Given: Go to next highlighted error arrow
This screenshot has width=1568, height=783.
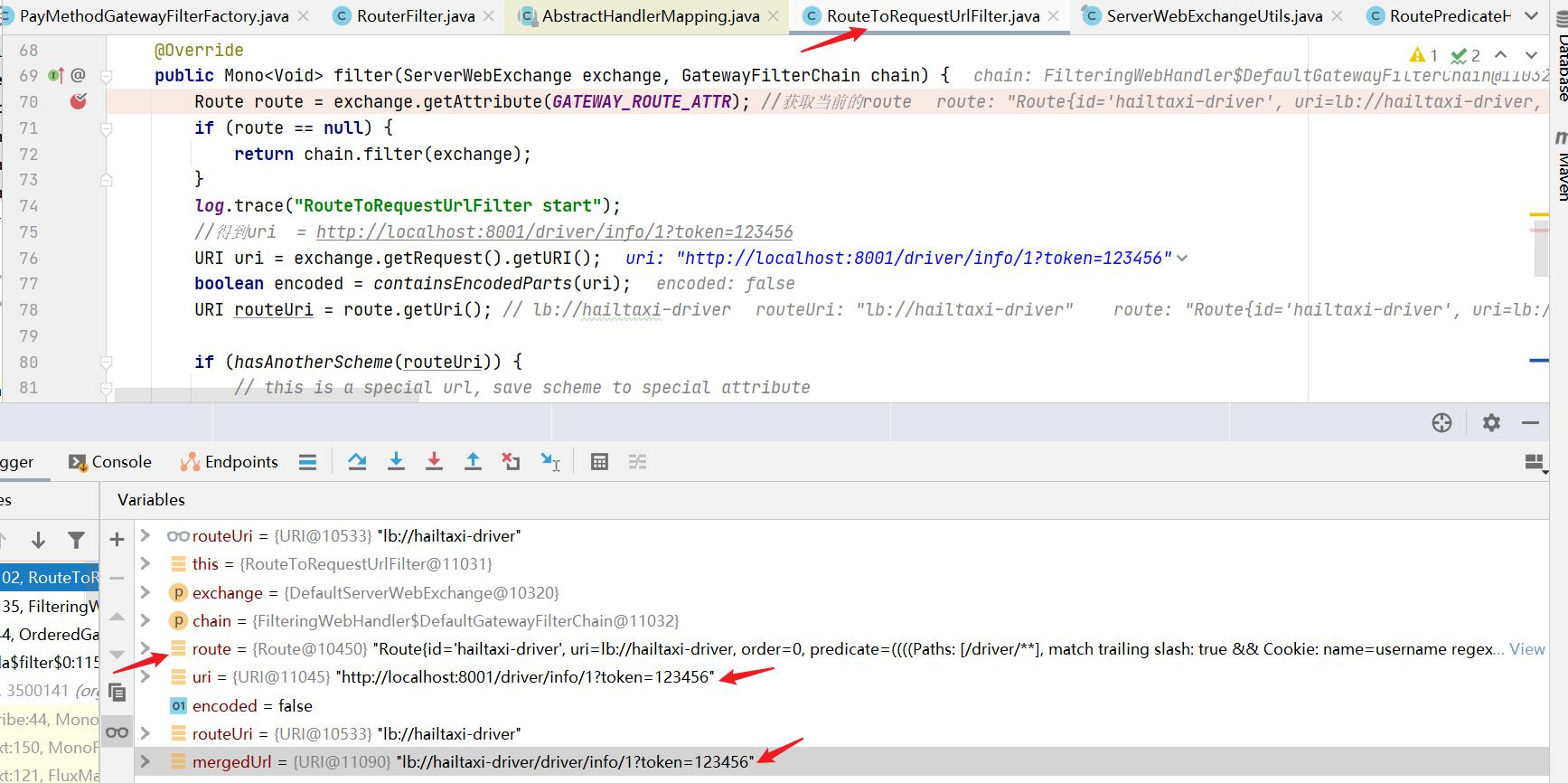Looking at the screenshot, I should (1531, 55).
